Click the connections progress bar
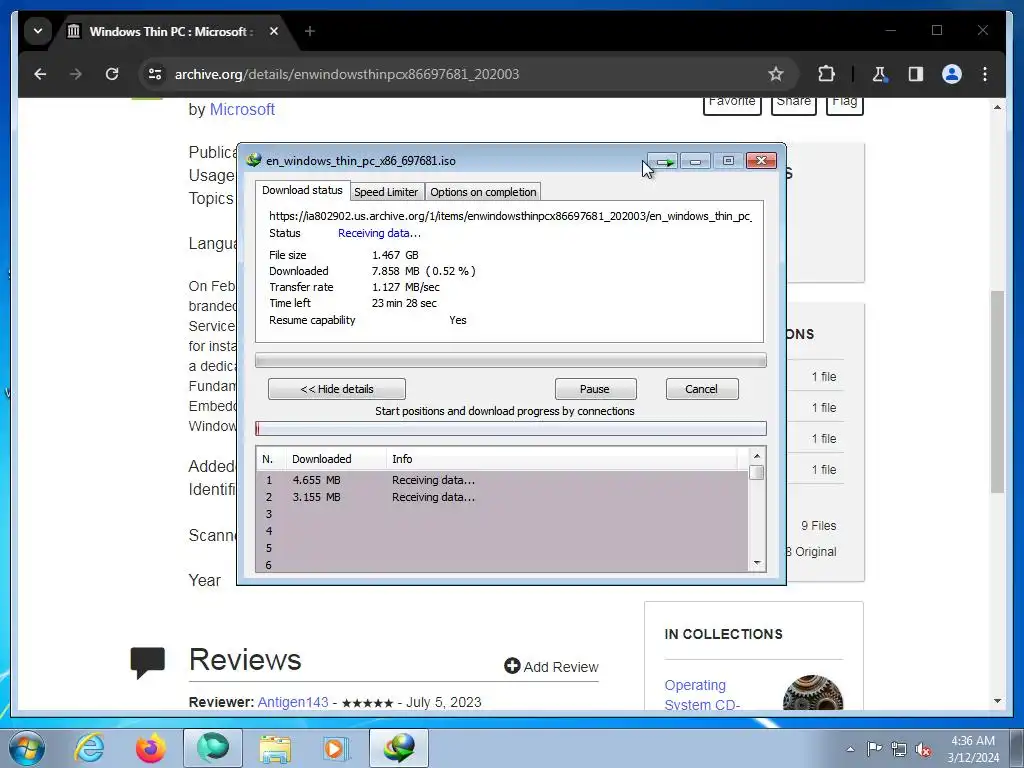This screenshot has height=768, width=1024. pos(511,428)
